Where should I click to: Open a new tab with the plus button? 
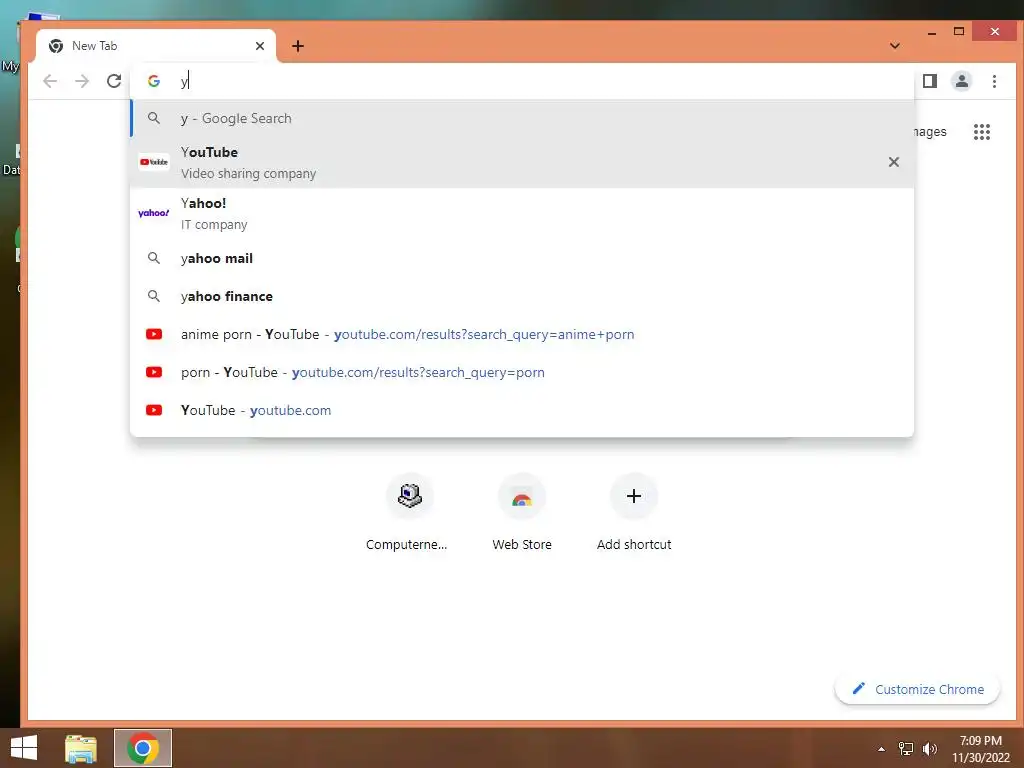click(x=298, y=46)
